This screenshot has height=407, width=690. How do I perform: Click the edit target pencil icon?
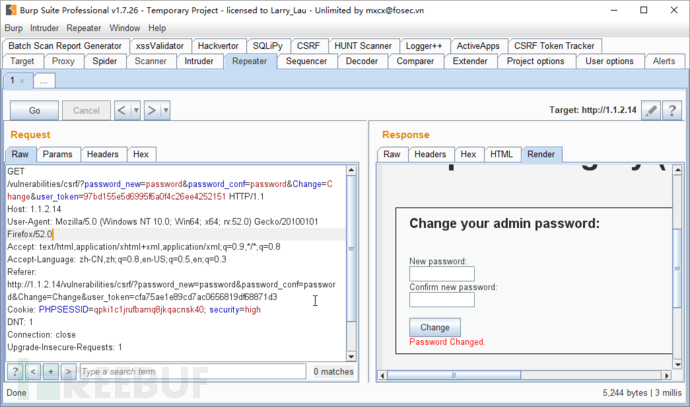pos(651,110)
